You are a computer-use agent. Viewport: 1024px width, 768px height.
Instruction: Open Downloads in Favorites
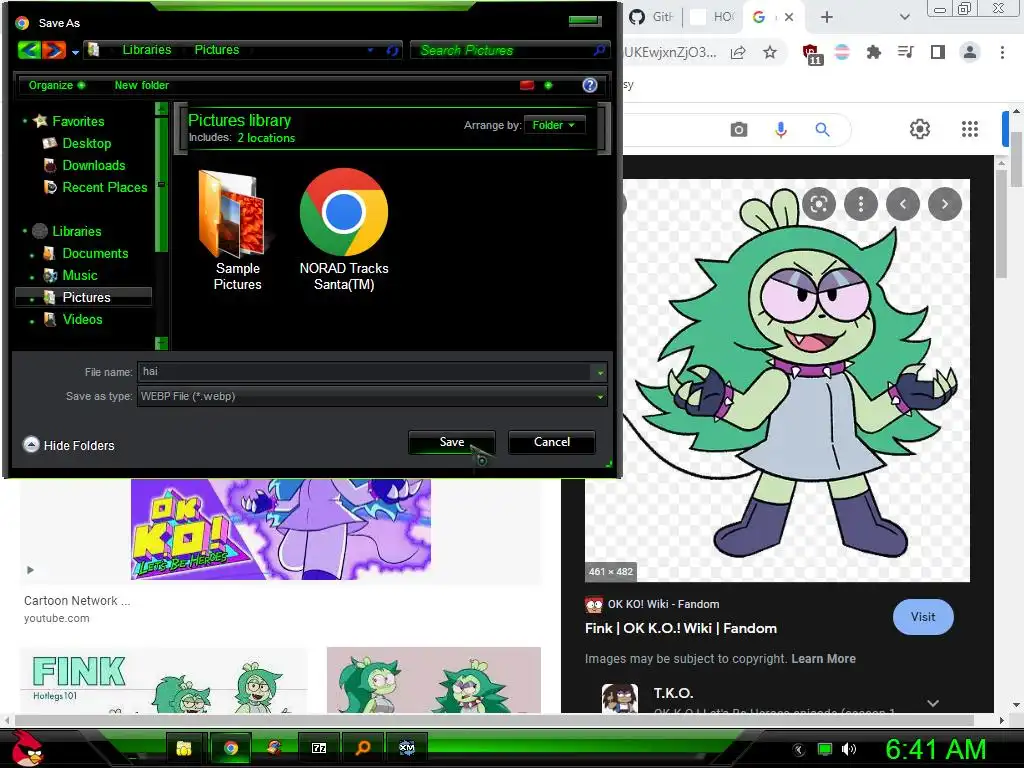click(x=93, y=165)
